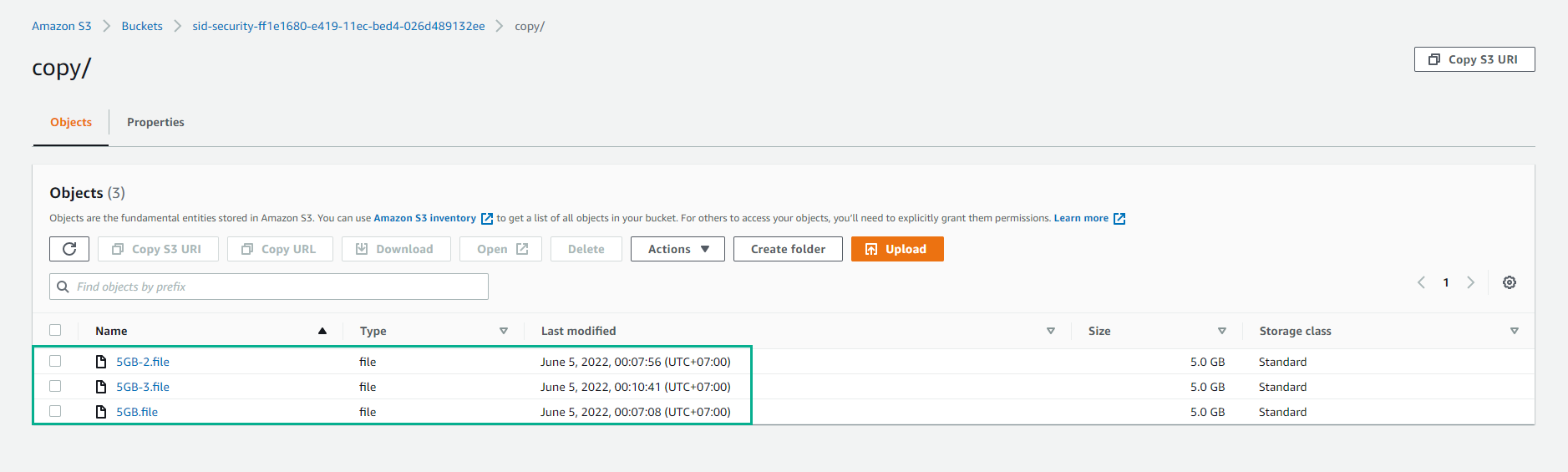
Task: Click the 00:10:41 last modified timestamp
Action: coord(637,387)
